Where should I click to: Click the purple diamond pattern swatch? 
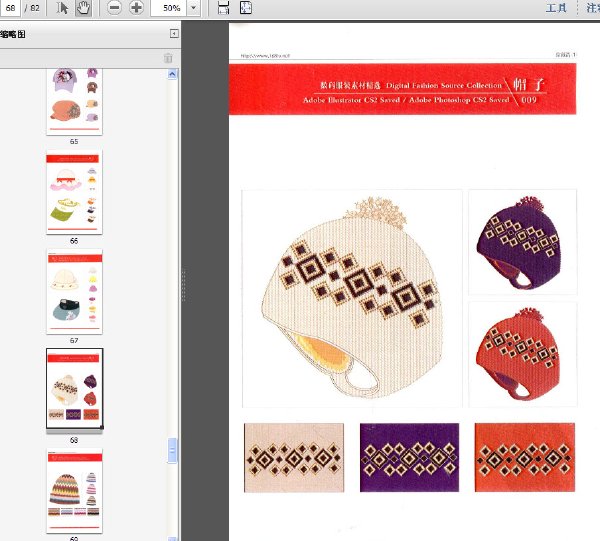click(409, 457)
